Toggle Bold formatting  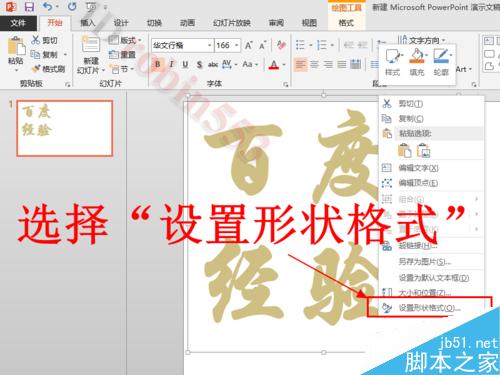158,64
